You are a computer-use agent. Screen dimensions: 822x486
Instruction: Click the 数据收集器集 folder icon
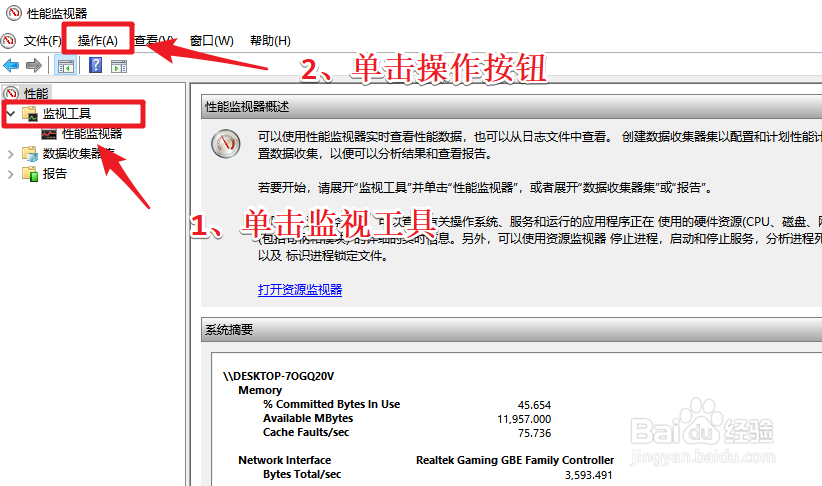[30, 154]
